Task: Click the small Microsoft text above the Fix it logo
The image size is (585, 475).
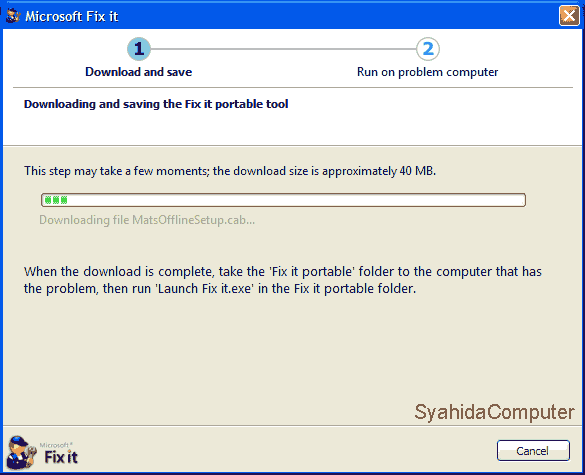Action: pos(56,445)
